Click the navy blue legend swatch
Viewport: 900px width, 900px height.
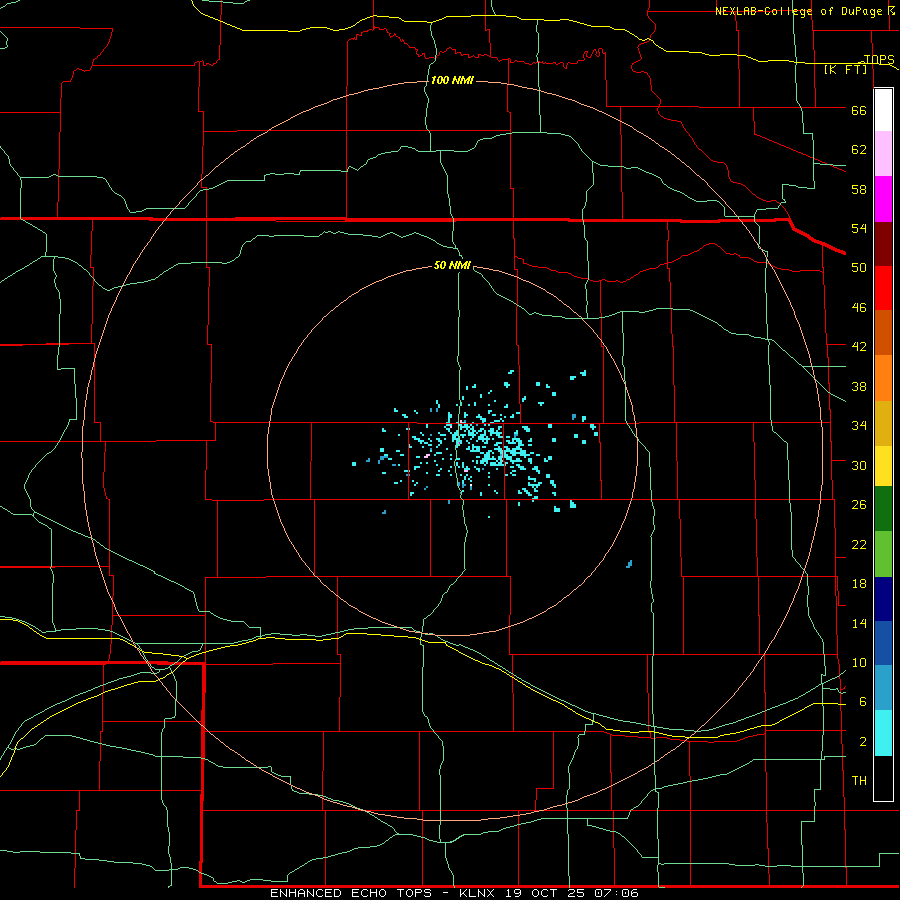tap(883, 599)
